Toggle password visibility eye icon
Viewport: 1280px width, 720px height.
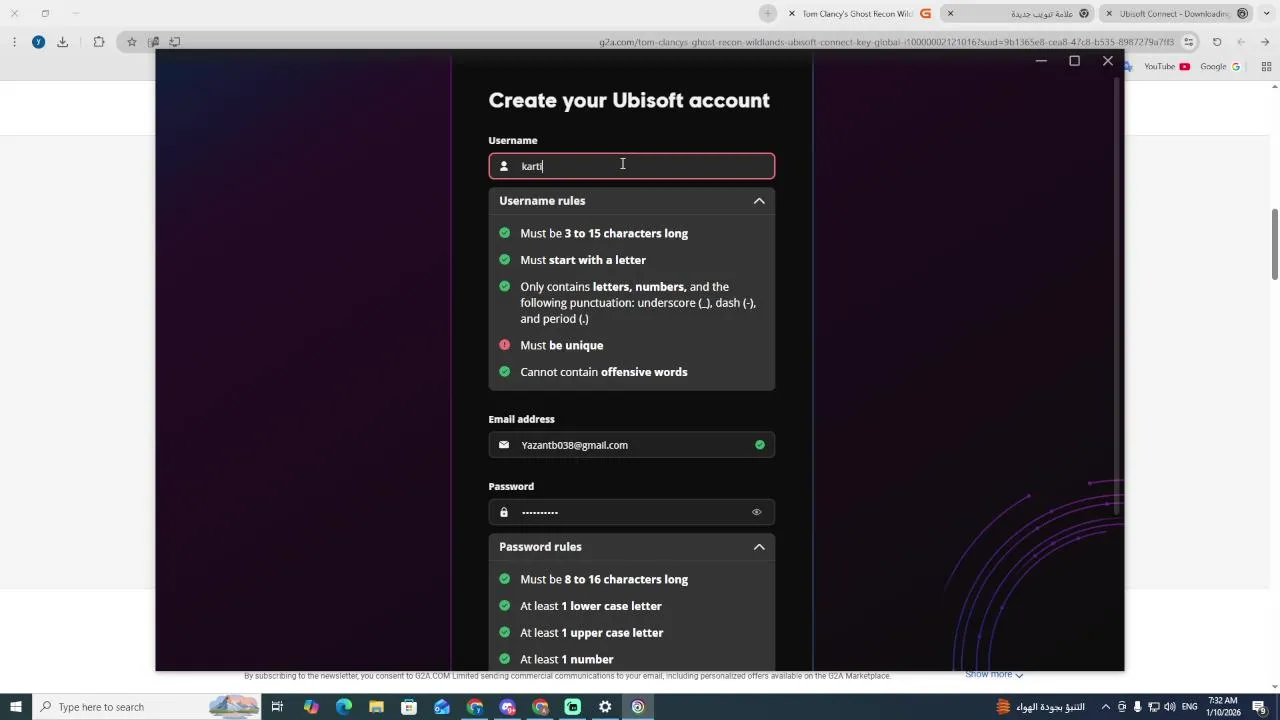(756, 512)
